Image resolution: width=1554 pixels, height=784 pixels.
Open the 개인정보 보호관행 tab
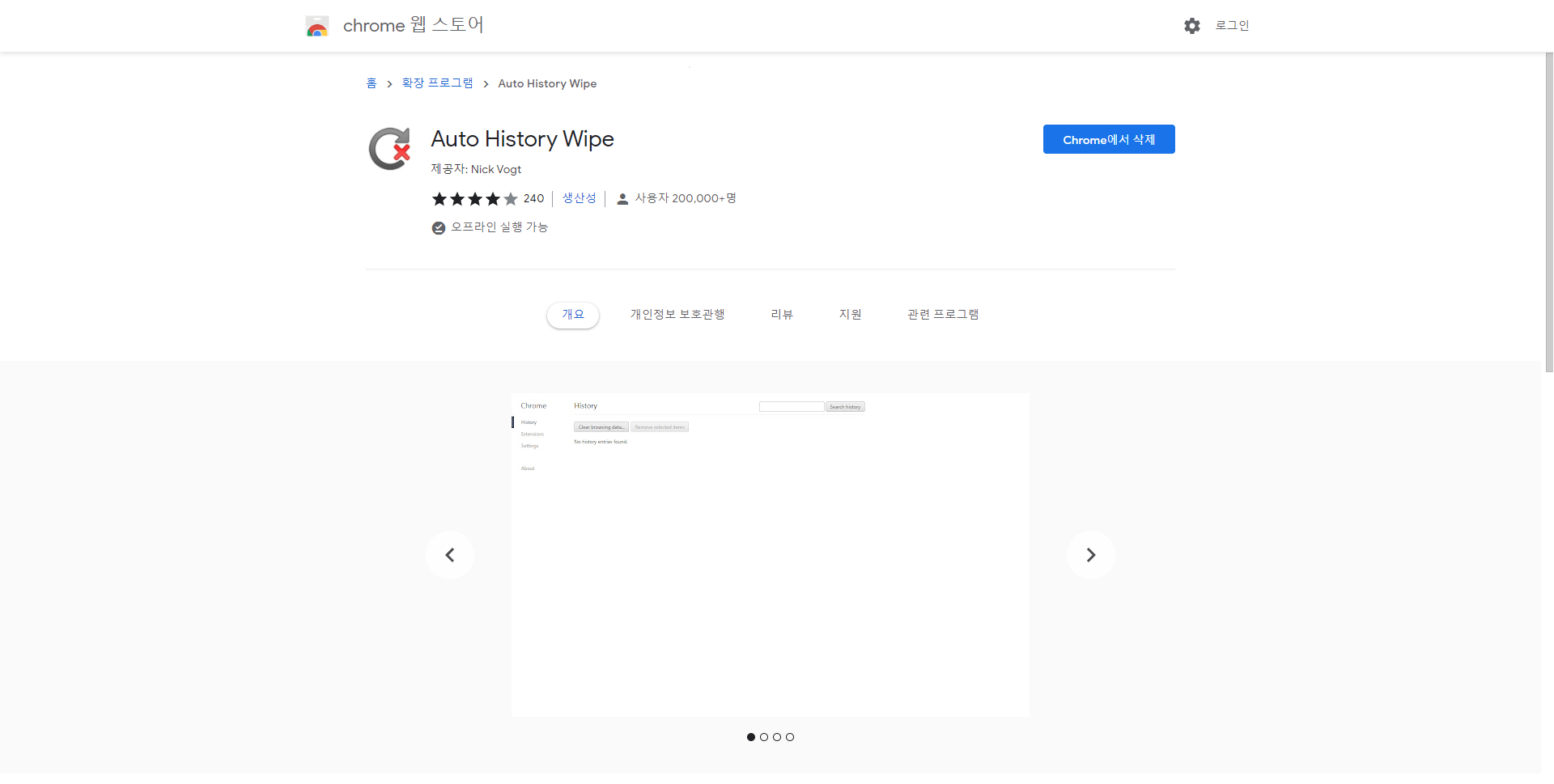677,315
